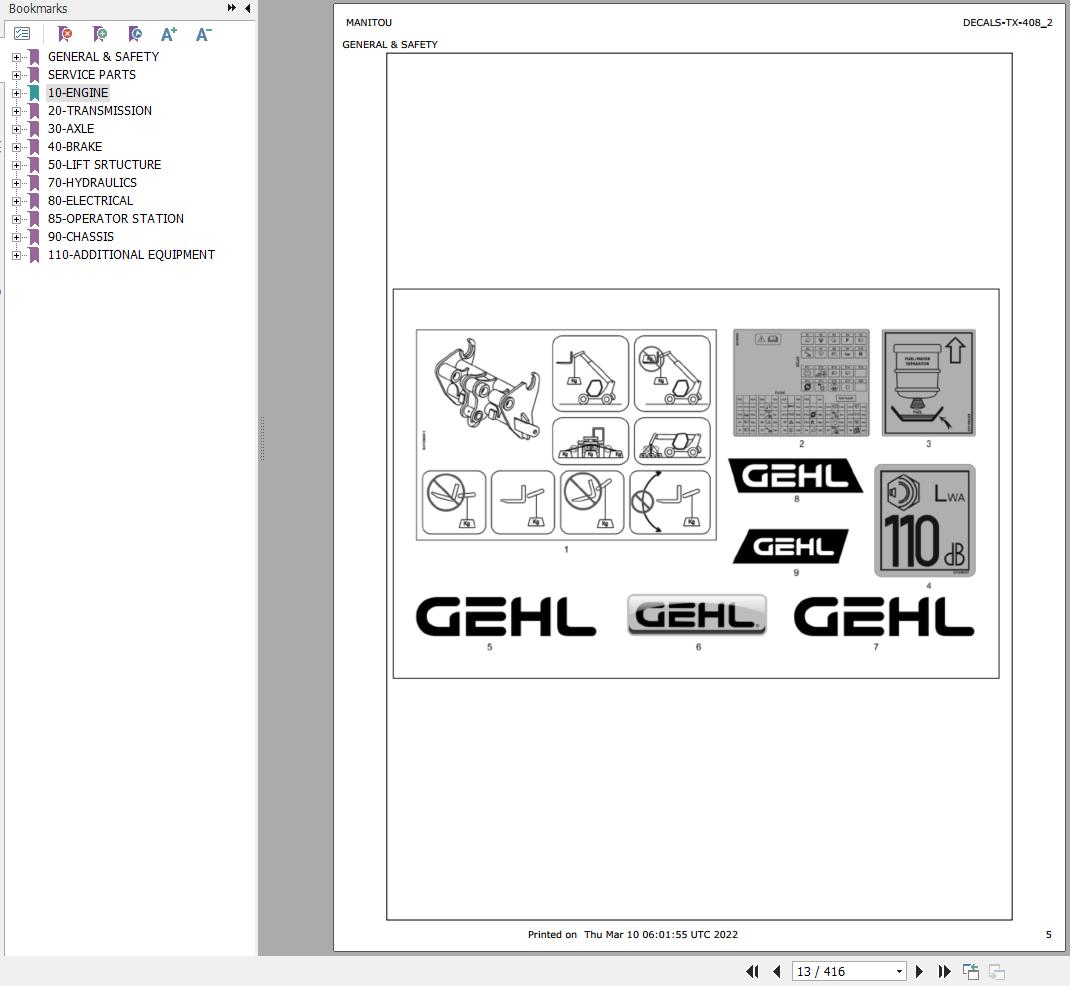Image resolution: width=1070 pixels, height=986 pixels.
Task: Collapse the Bookmarks panel with left arrow
Action: 247,8
